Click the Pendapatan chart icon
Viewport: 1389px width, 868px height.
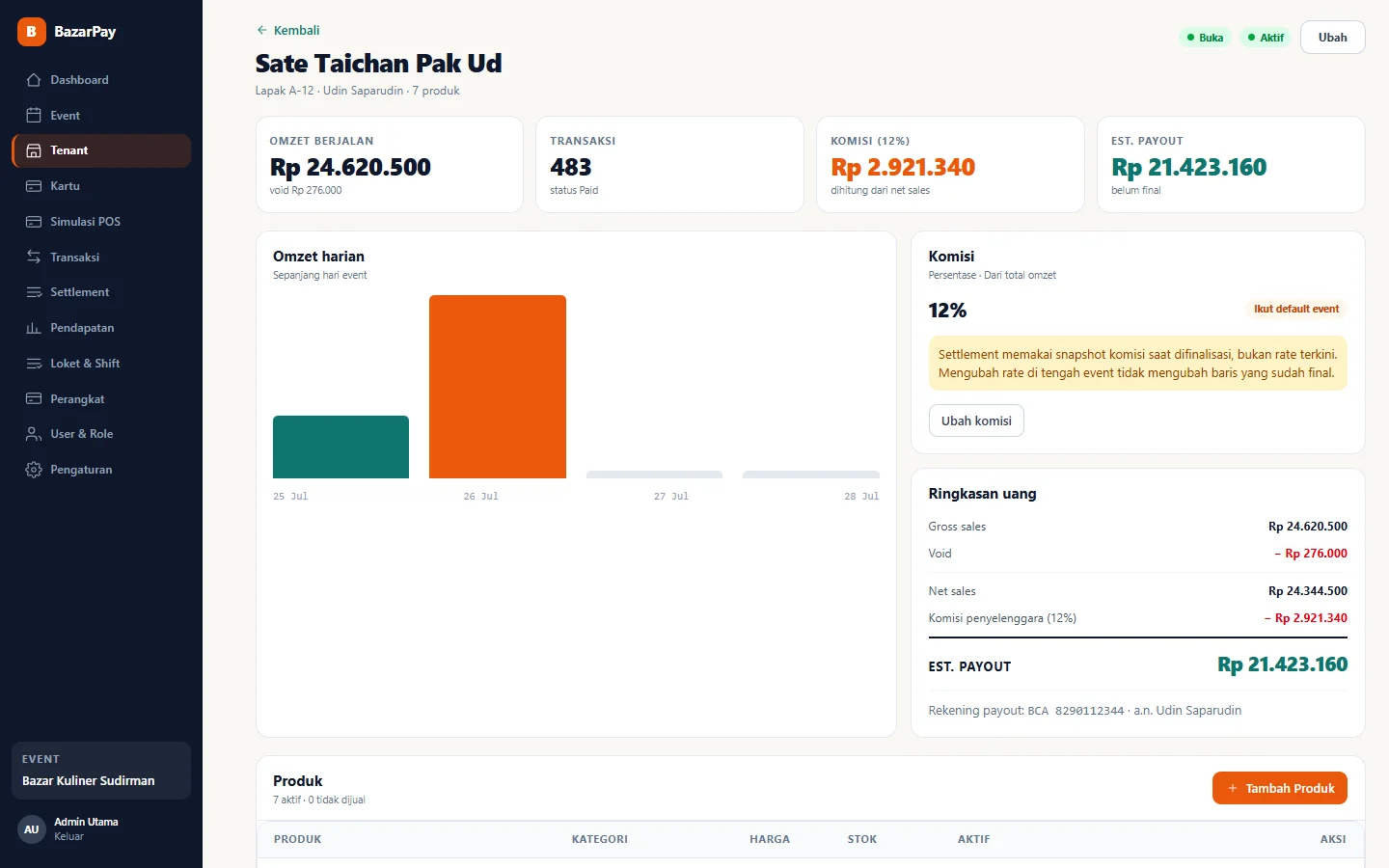click(x=34, y=328)
